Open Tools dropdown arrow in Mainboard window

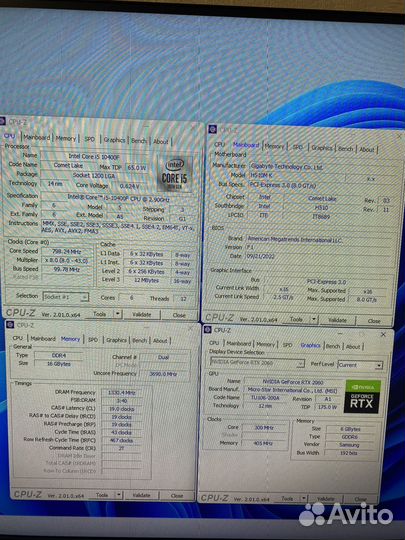314,320
